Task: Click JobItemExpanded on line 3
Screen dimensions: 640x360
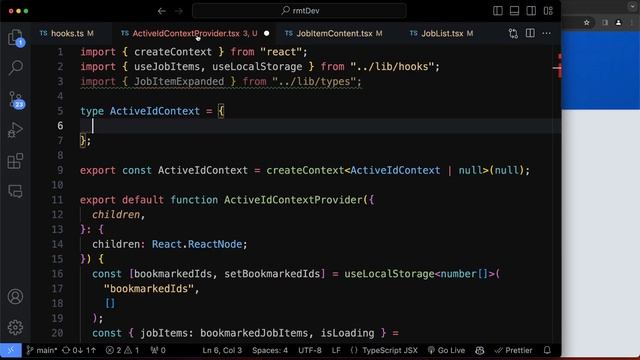Action: [179, 81]
